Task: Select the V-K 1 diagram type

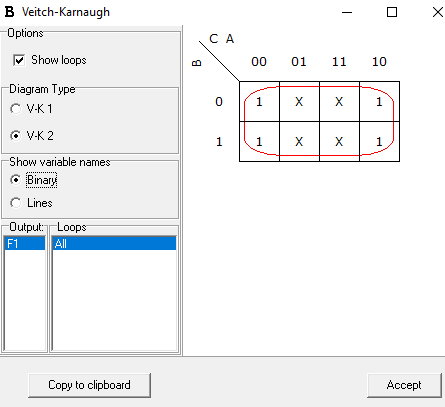Action: [x=15, y=109]
